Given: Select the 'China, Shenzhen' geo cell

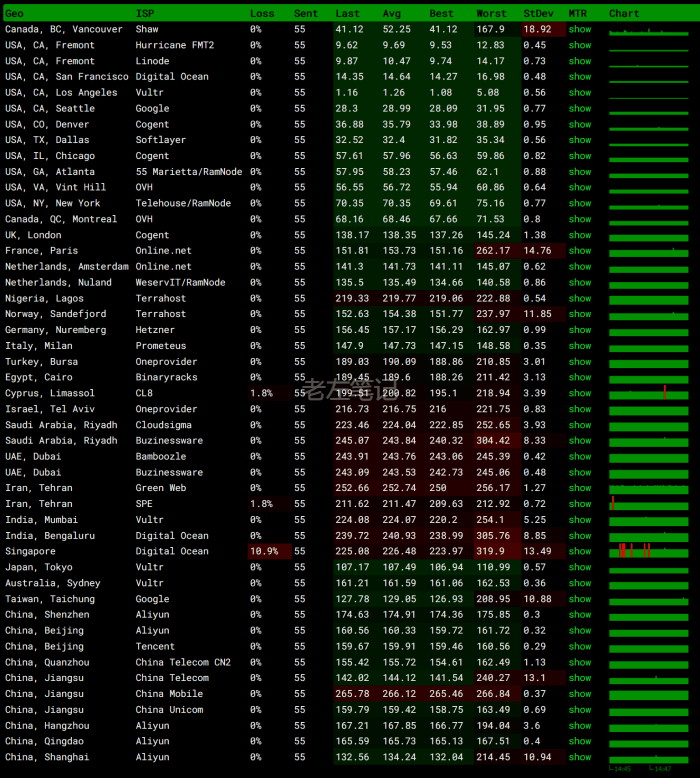Looking at the screenshot, I should pyautogui.click(x=47, y=615).
